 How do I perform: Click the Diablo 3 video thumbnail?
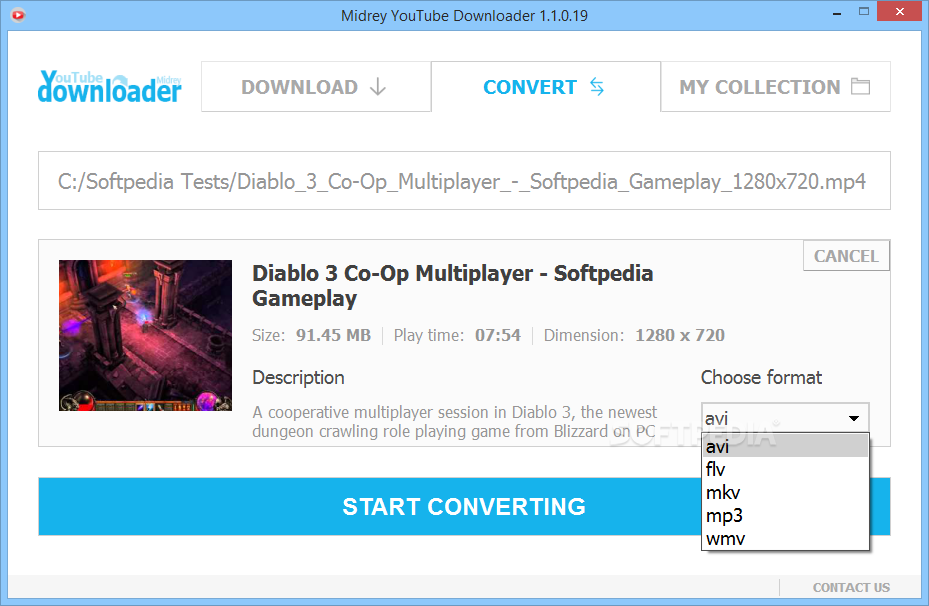[145, 335]
